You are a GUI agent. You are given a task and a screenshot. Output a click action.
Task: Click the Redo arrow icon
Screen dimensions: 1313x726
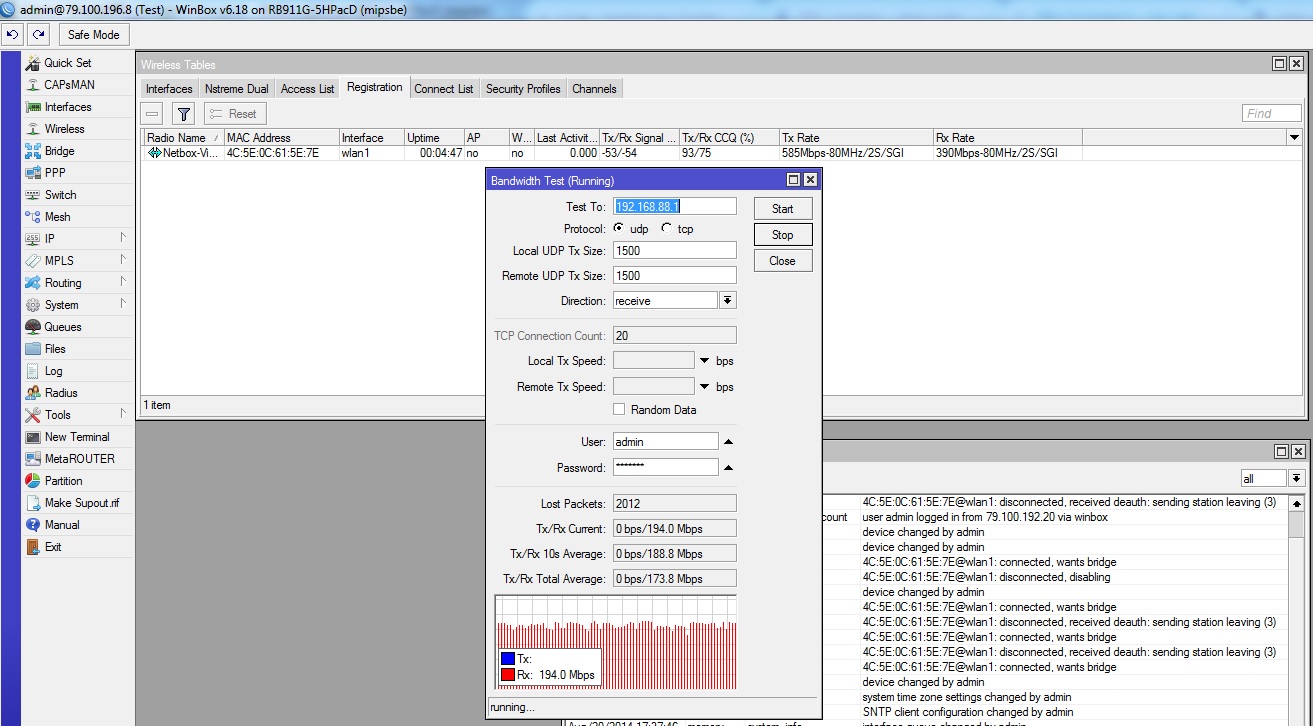tap(38, 34)
